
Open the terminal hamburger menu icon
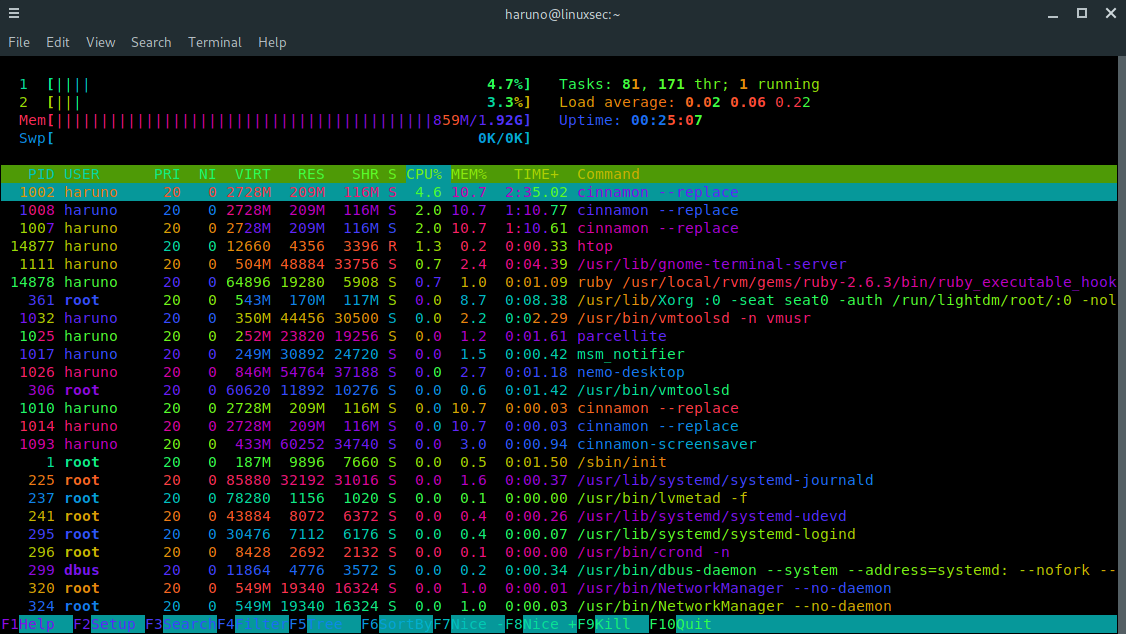click(14, 13)
